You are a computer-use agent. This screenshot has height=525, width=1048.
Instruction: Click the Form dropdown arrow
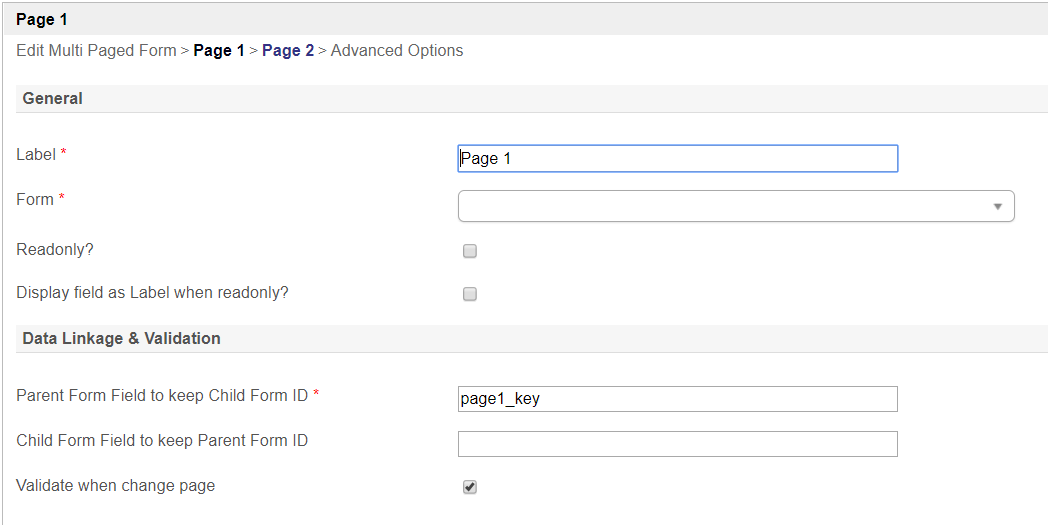pyautogui.click(x=997, y=206)
